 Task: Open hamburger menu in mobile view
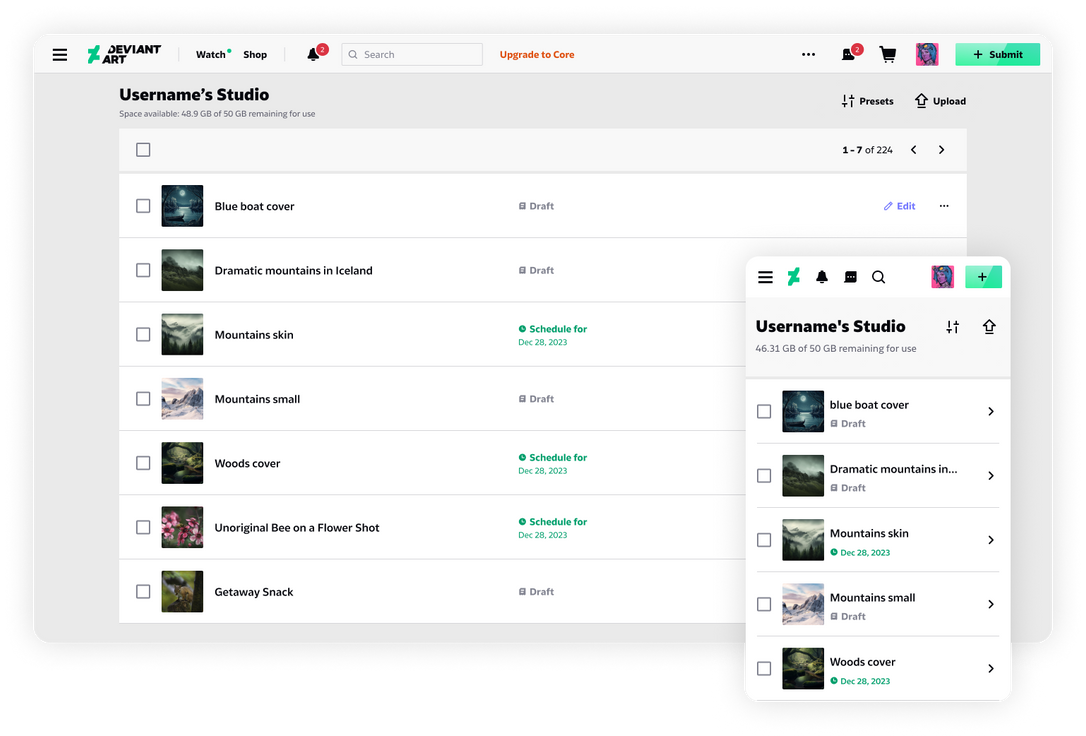point(765,277)
